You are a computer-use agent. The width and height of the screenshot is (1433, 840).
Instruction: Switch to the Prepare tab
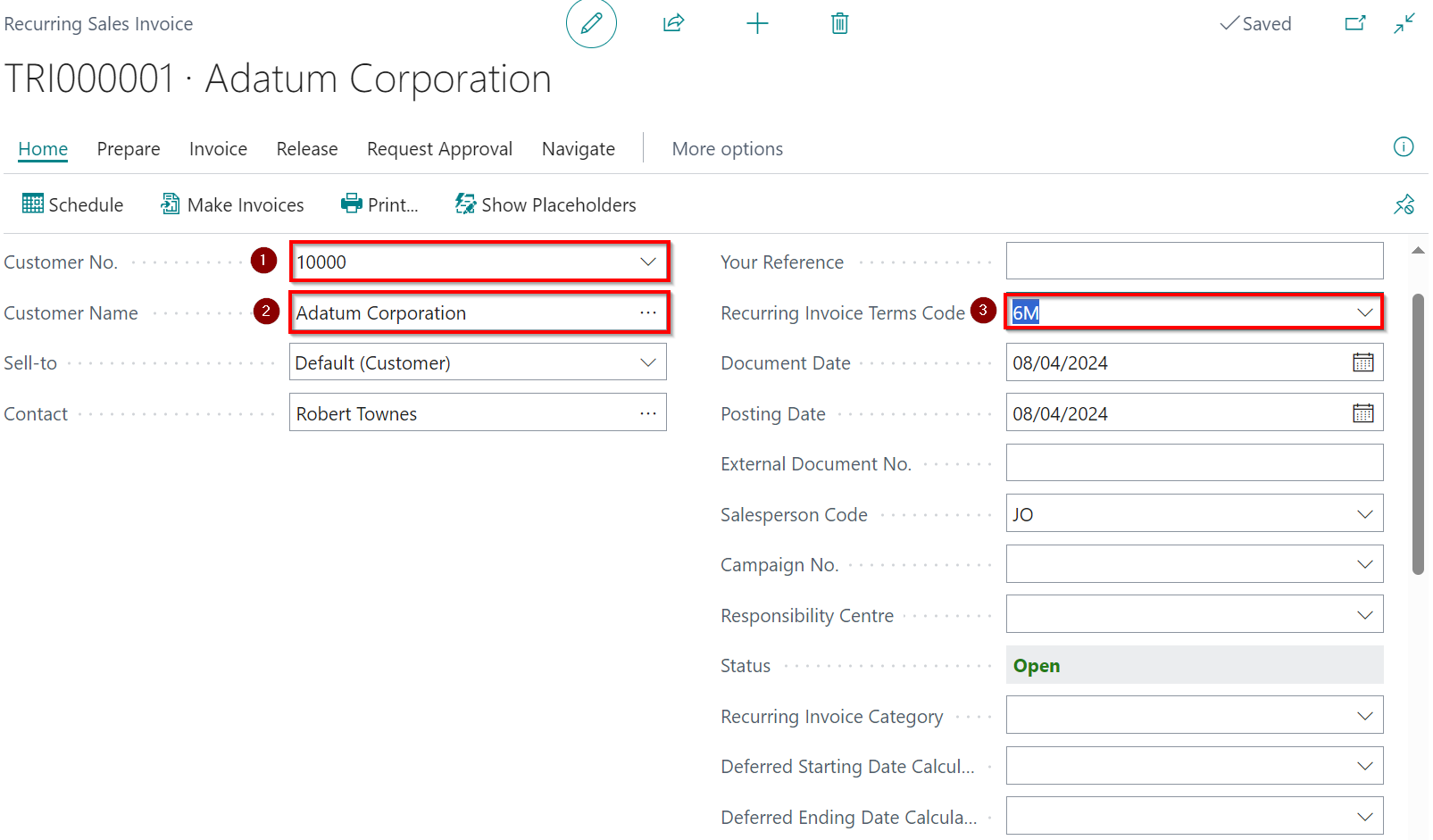129,149
